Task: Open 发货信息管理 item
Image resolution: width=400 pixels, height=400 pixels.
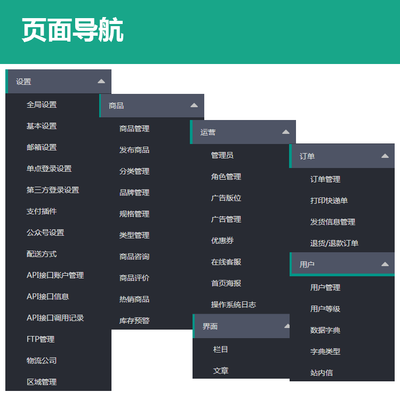Action: 333,222
